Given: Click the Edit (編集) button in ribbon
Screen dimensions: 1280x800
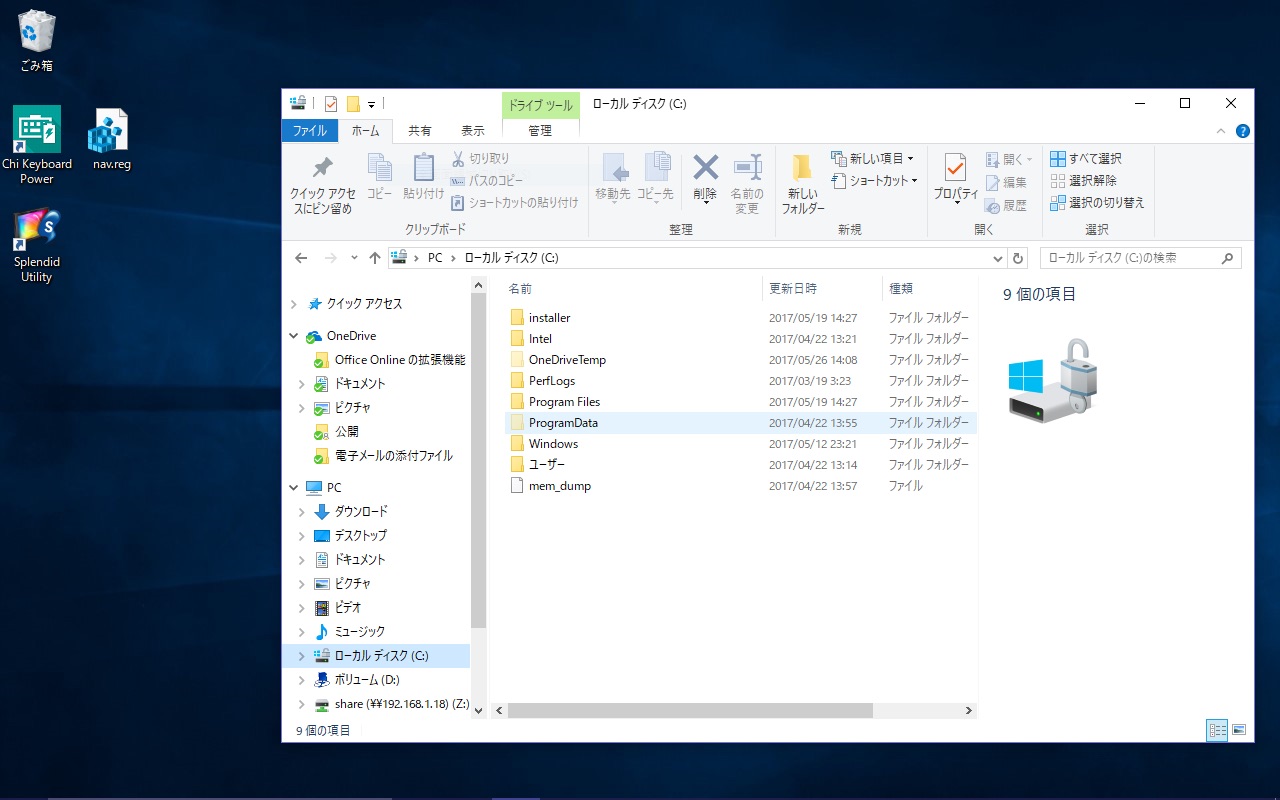Looking at the screenshot, I should 1006,182.
